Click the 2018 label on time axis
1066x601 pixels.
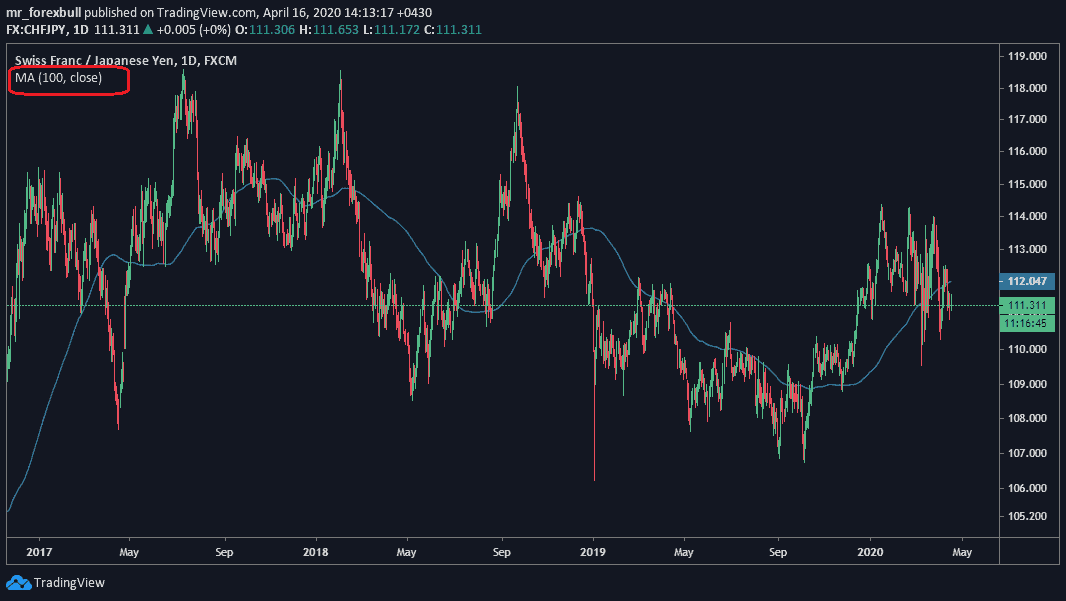coord(315,551)
